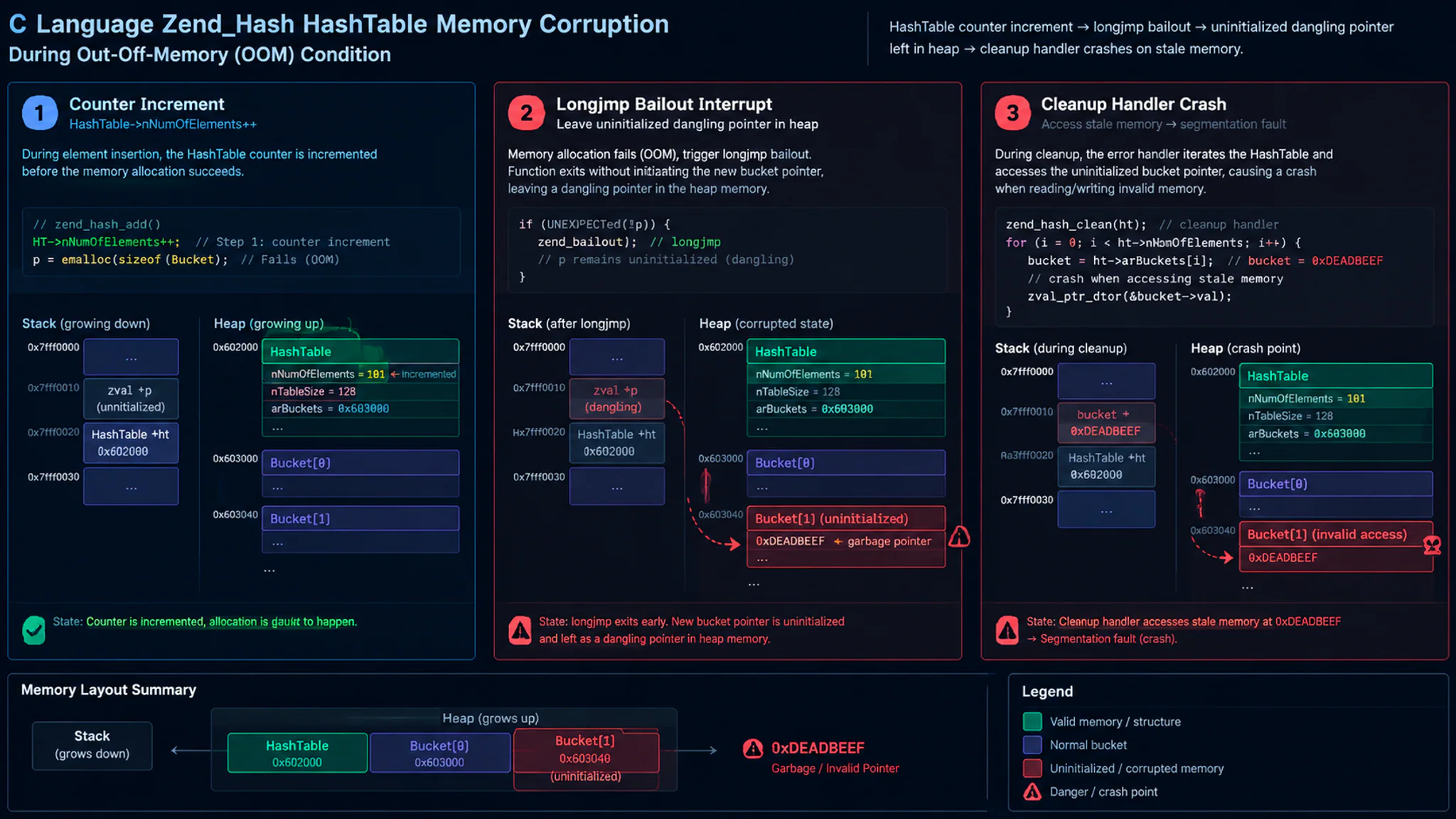Click the 'Longjmp Bailout Interrupt' heading

[x=664, y=104]
